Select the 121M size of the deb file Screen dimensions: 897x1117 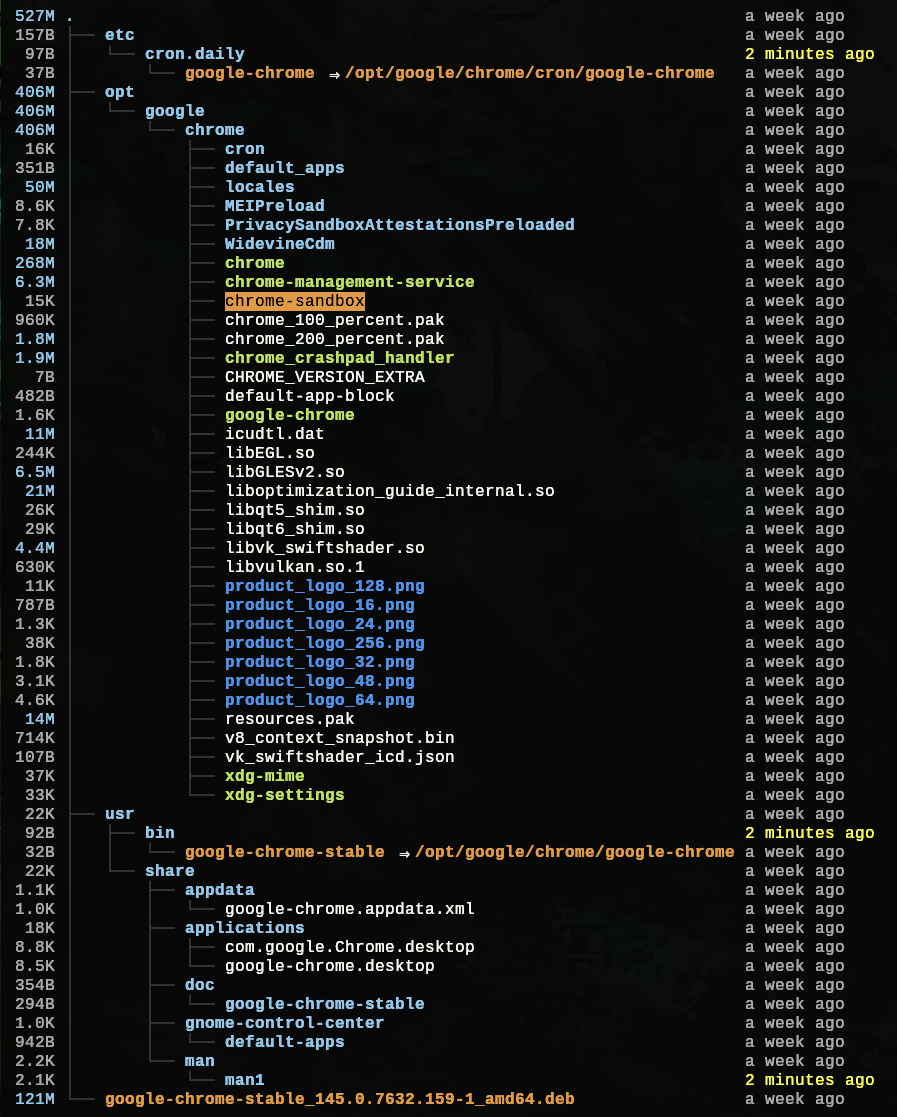coord(34,1098)
